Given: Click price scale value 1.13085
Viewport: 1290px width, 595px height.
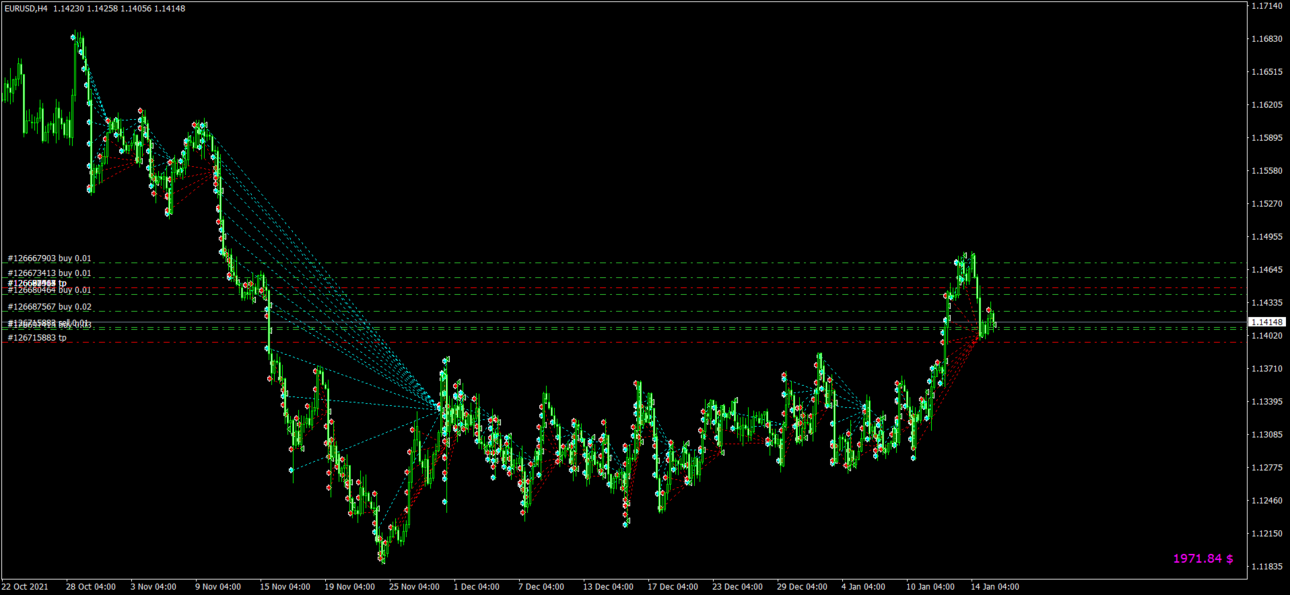Looking at the screenshot, I should (x=1266, y=435).
